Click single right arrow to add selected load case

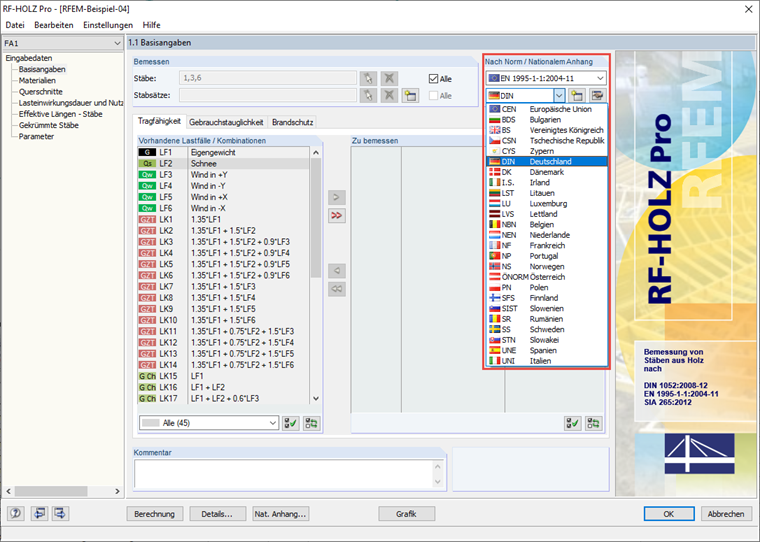tap(337, 197)
